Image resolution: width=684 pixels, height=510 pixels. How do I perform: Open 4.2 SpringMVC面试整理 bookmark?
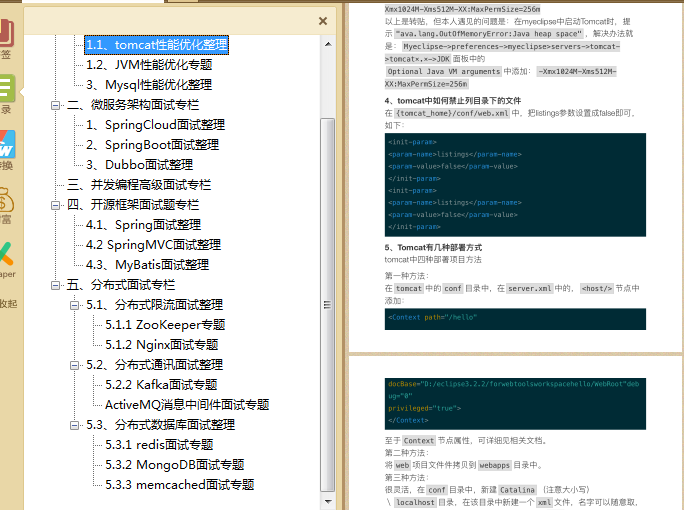tap(154, 245)
